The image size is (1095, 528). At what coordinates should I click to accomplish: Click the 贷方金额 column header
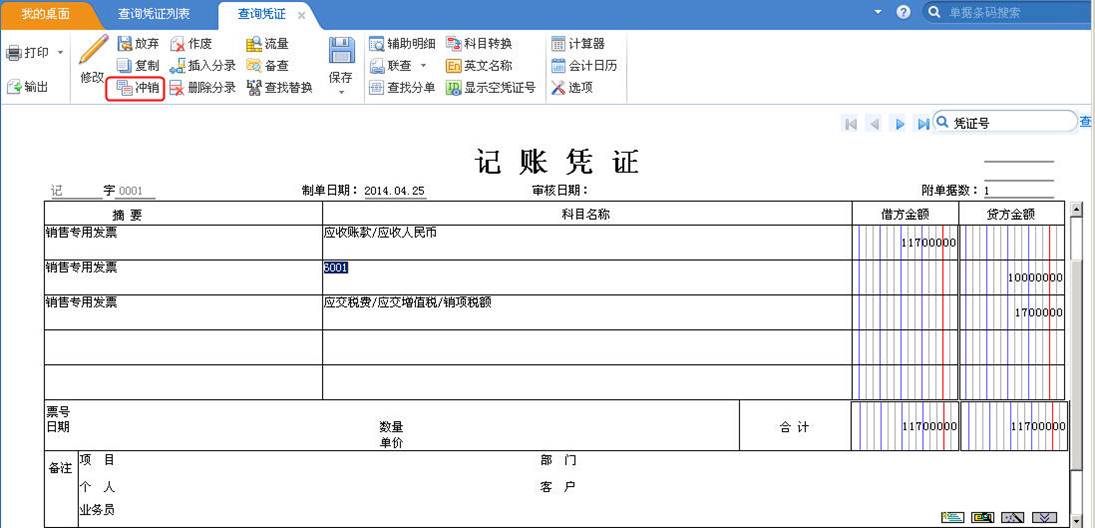click(1012, 214)
